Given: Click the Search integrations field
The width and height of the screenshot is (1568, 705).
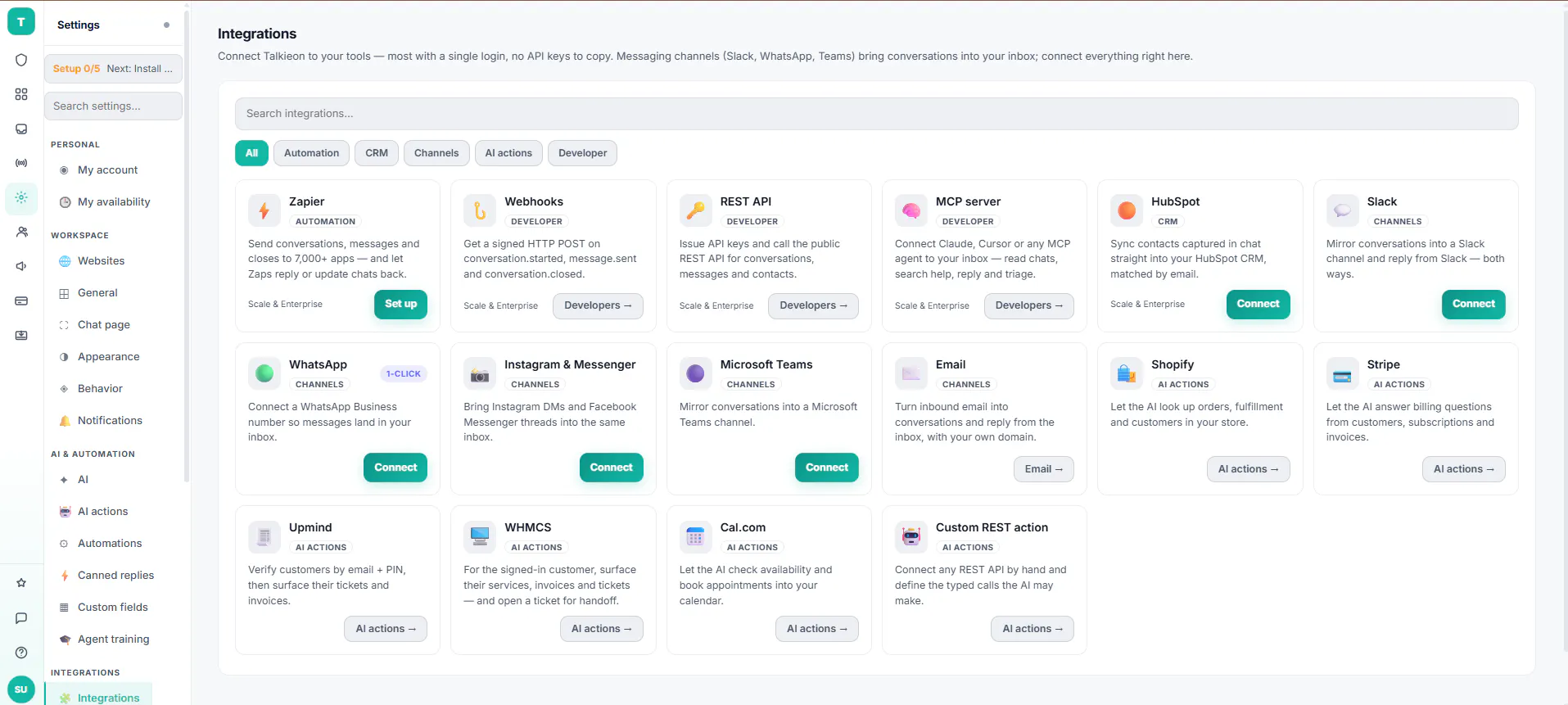Looking at the screenshot, I should click(876, 114).
